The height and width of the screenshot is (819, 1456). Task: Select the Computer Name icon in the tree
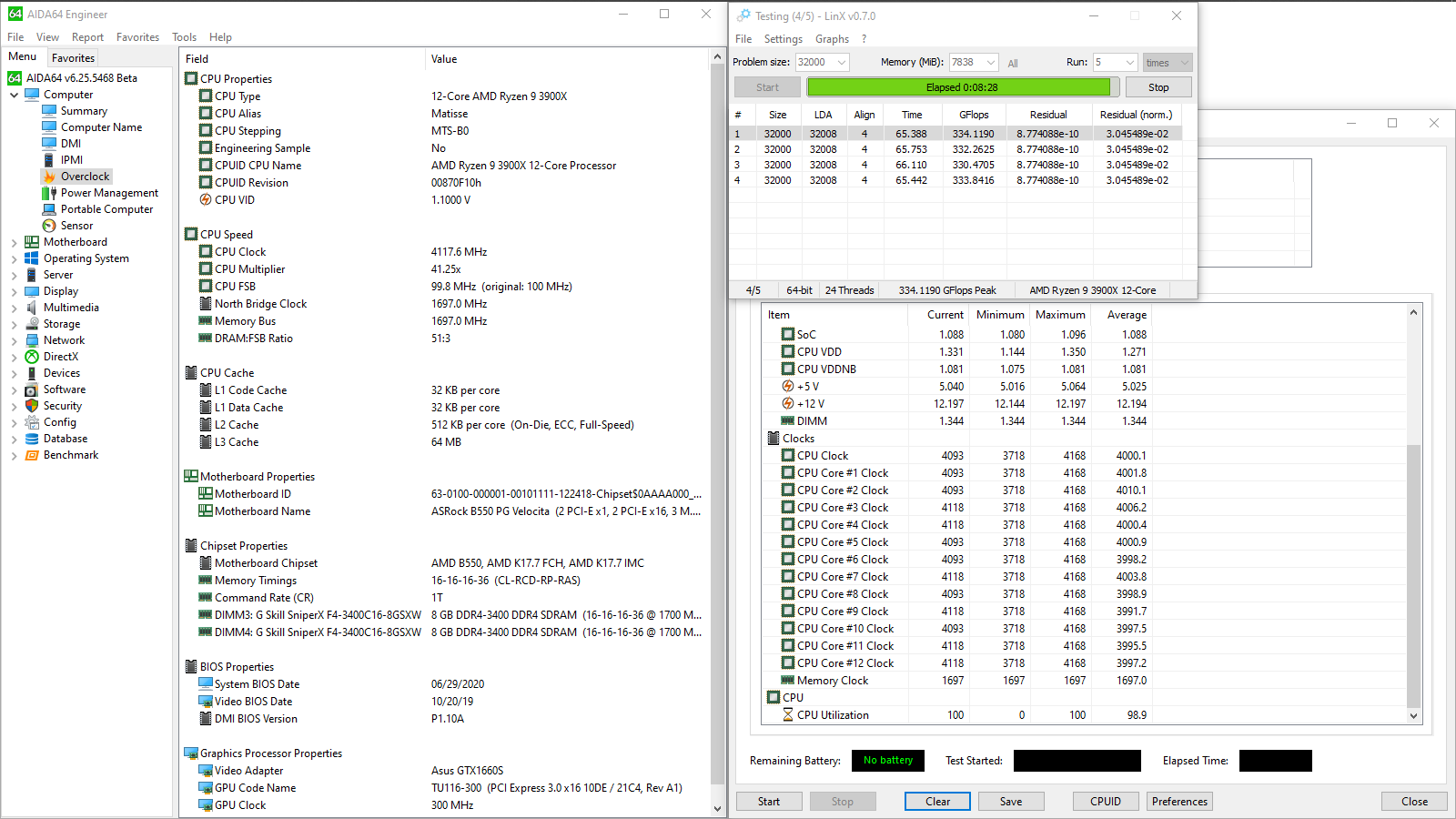click(x=49, y=127)
